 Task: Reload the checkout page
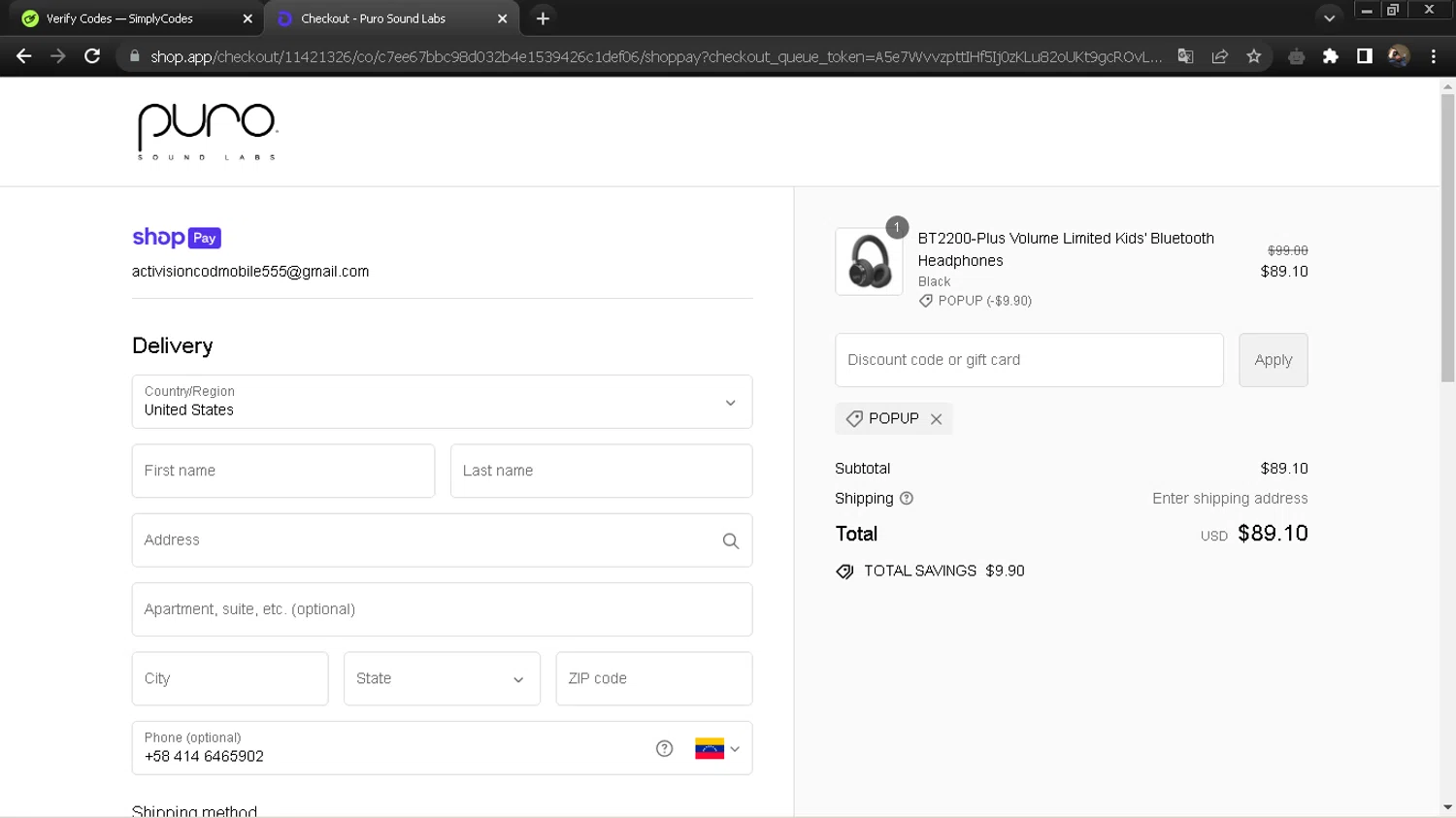[92, 56]
